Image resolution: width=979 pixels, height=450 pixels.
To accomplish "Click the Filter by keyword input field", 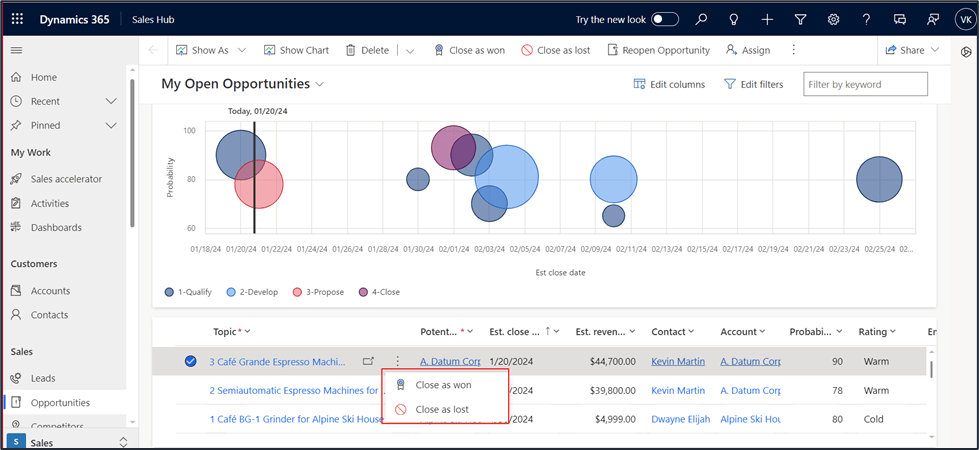I will (x=864, y=85).
